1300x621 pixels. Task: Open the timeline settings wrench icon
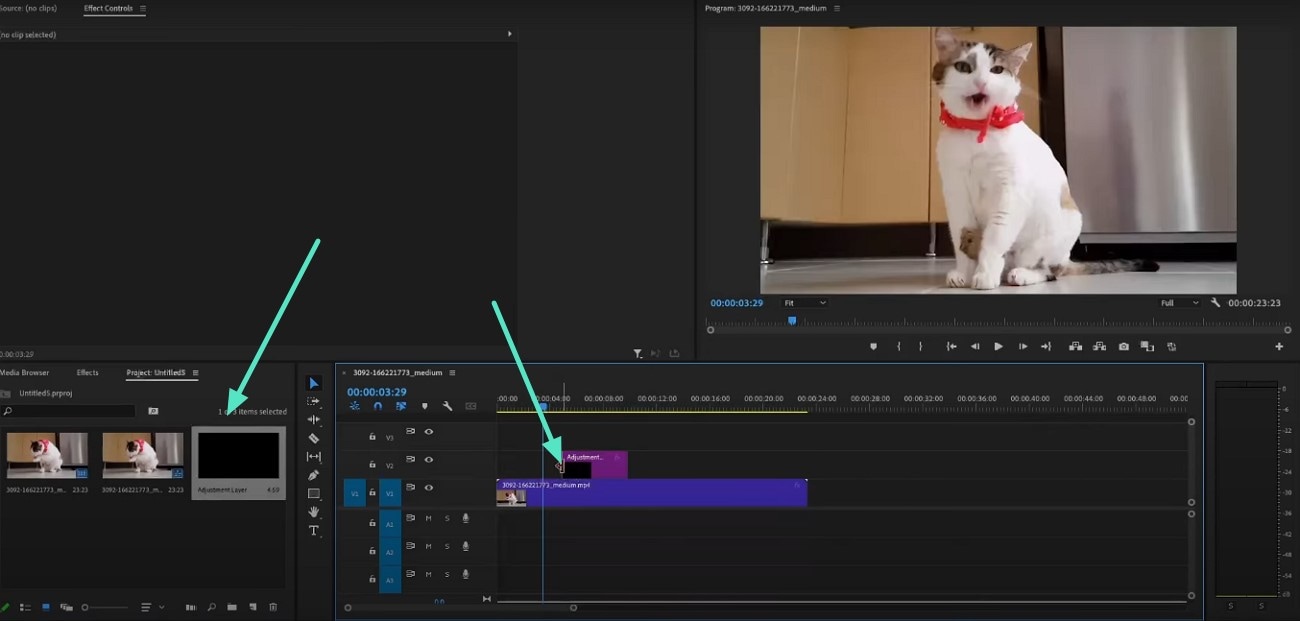[447, 406]
